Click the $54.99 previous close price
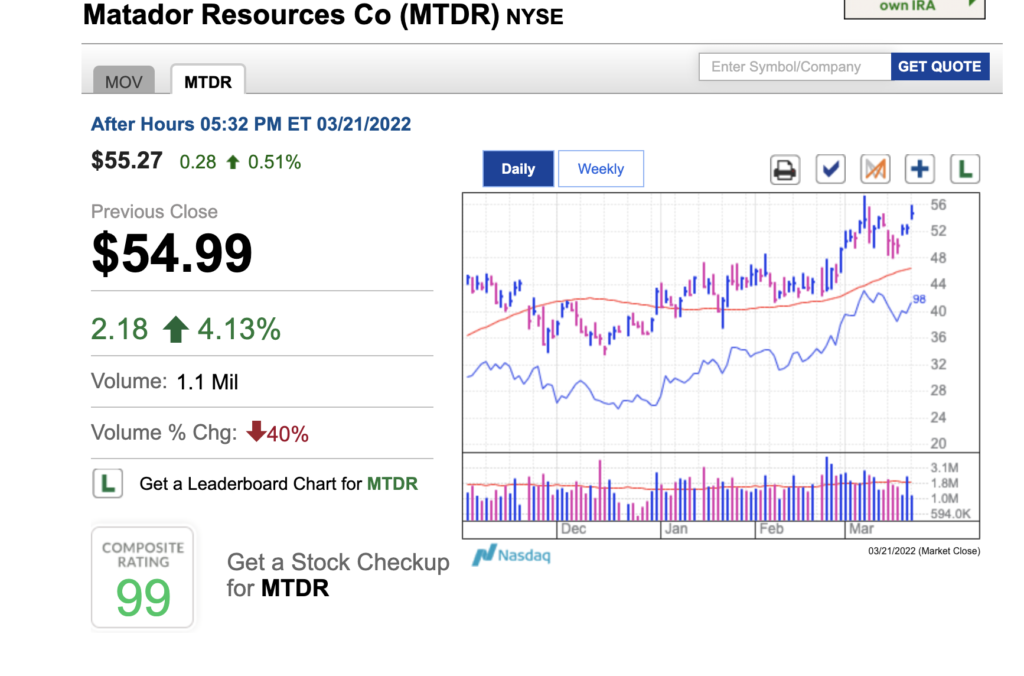Screen dimensions: 1024x676 pyautogui.click(x=172, y=253)
